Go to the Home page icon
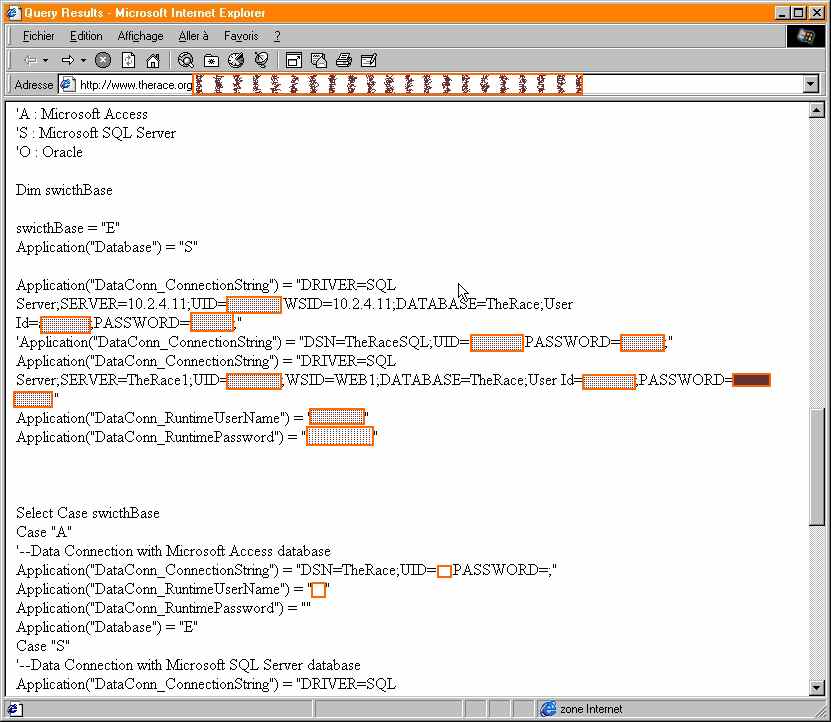831x722 pixels. [x=153, y=60]
